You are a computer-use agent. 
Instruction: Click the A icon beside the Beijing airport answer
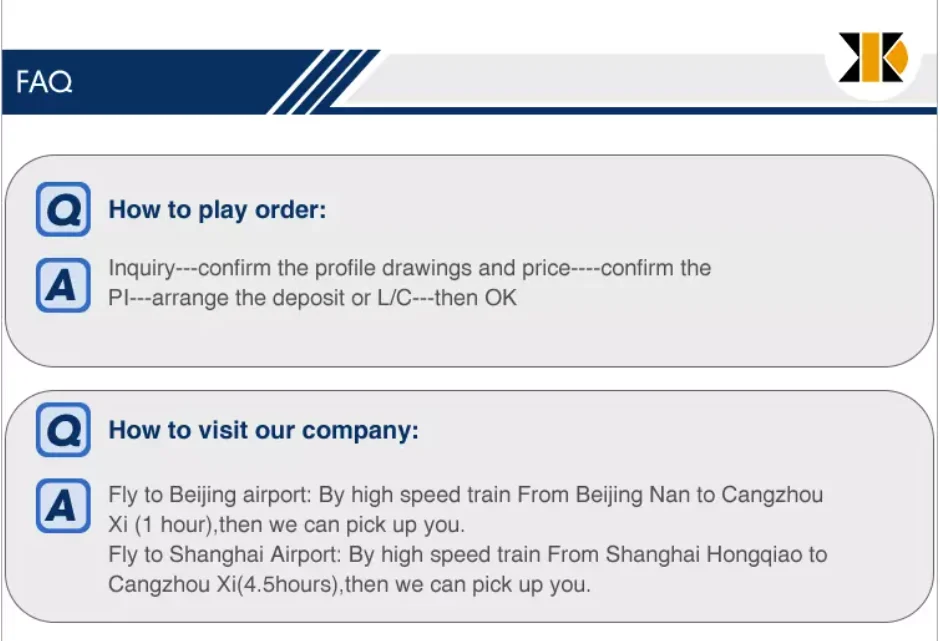coord(63,506)
